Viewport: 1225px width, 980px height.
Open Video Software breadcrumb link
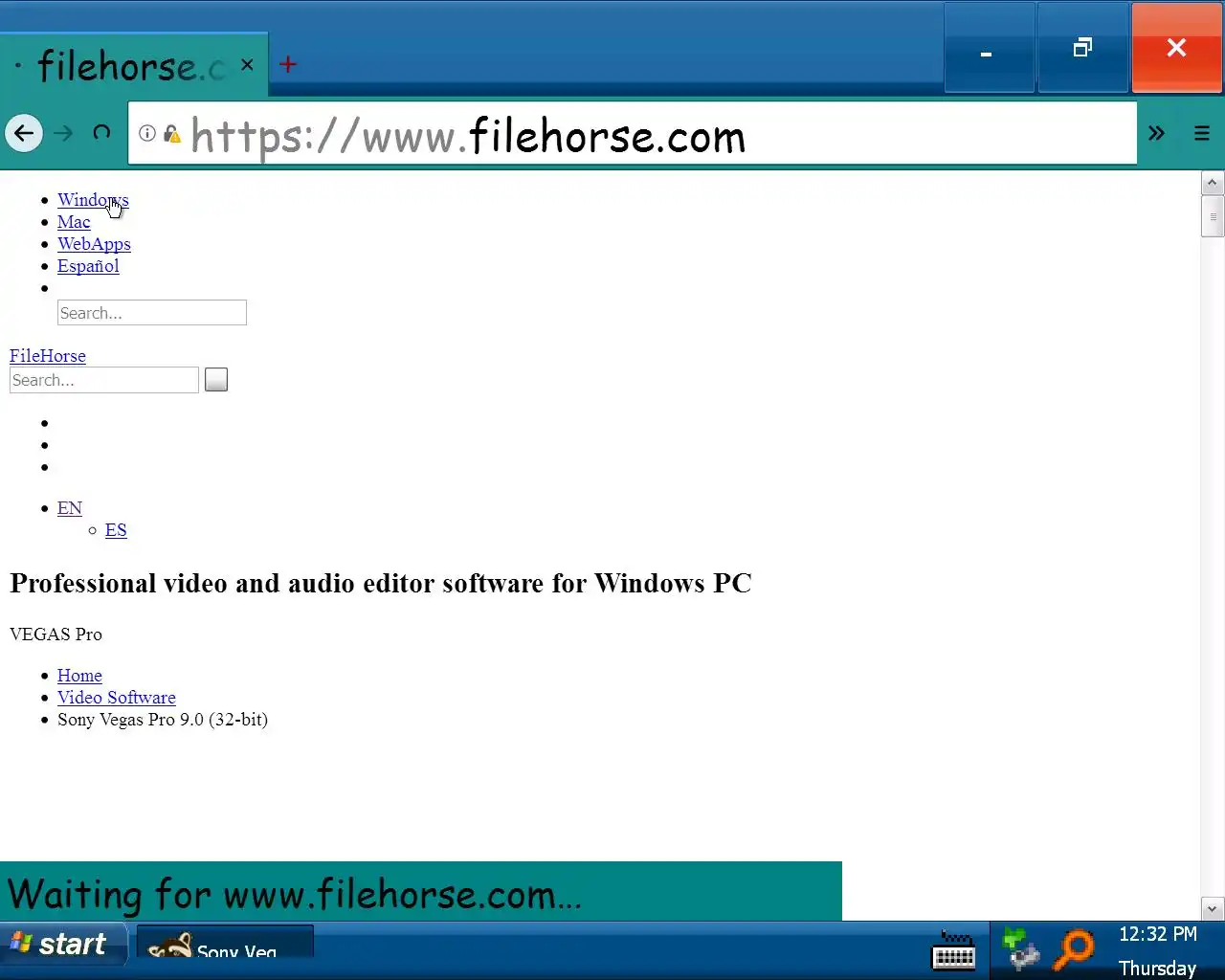(x=117, y=697)
